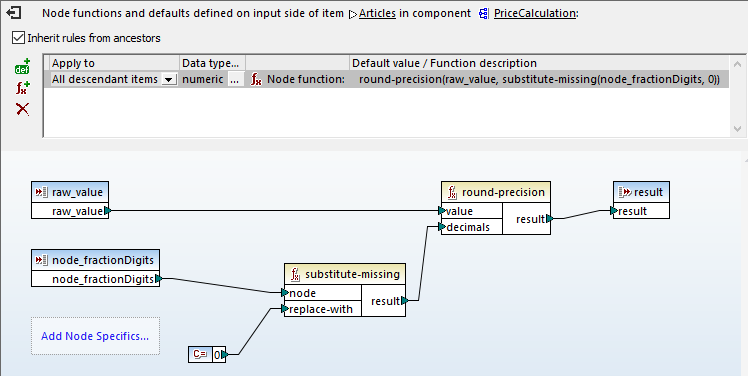Click the rules list scroll-down arrow

point(738,129)
